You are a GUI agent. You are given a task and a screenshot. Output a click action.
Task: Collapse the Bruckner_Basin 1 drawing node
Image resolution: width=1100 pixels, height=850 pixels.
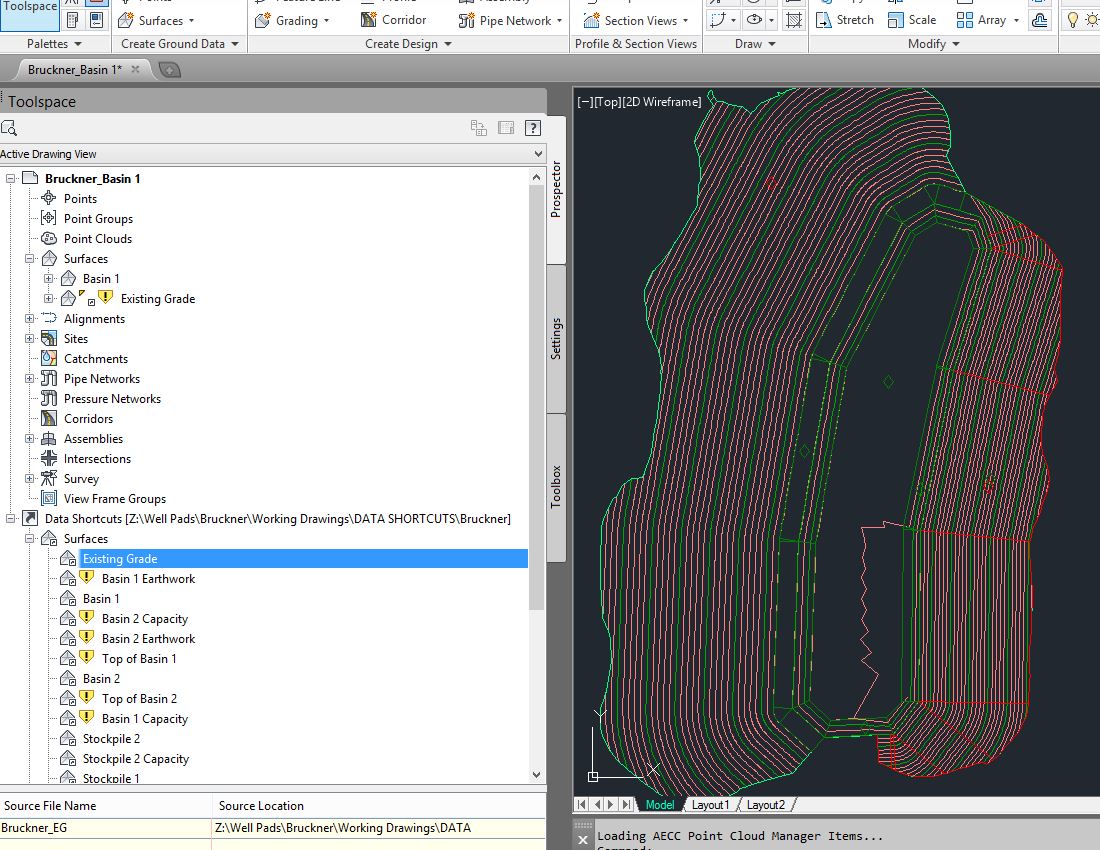click(11, 178)
